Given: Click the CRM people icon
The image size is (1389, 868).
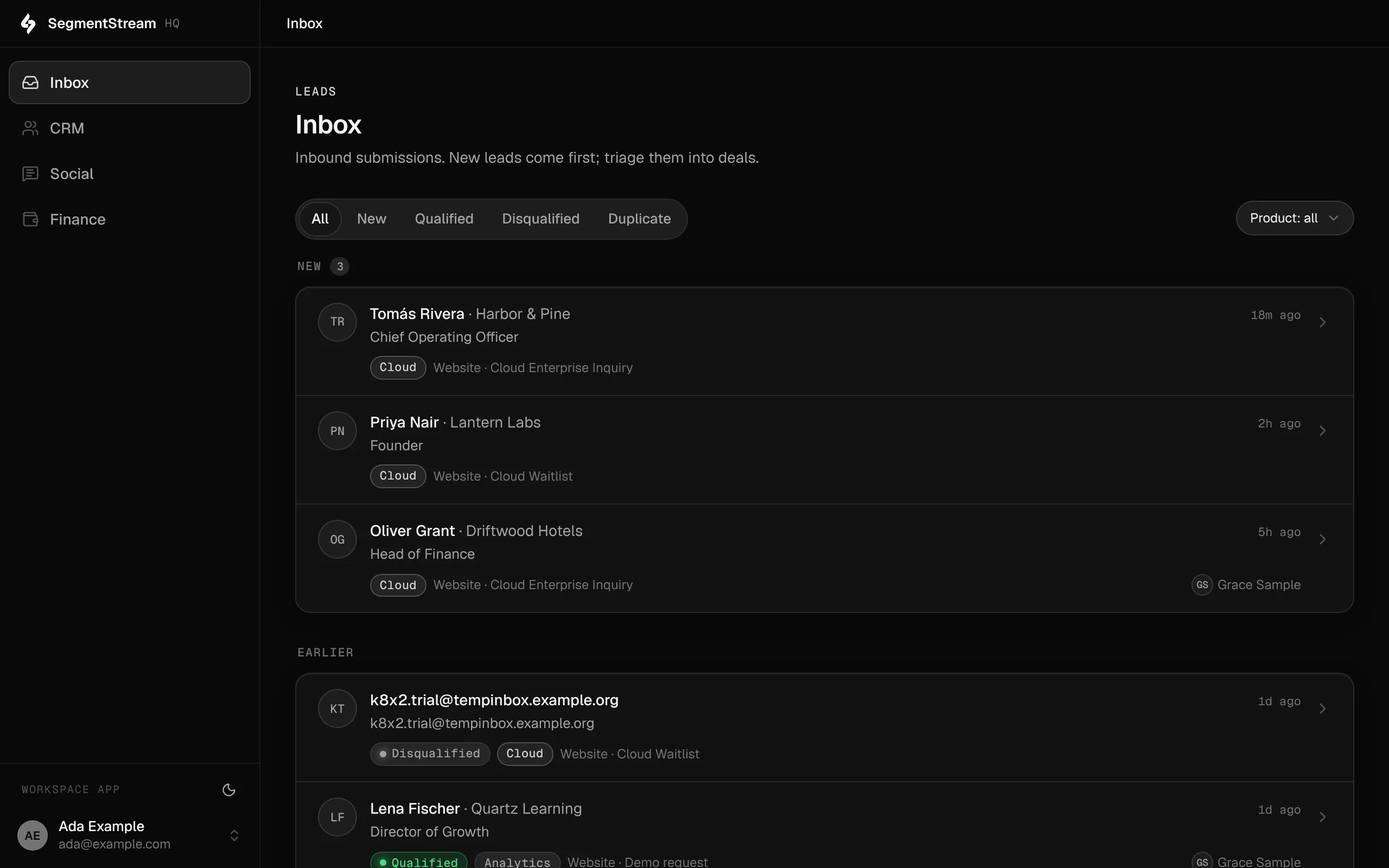Looking at the screenshot, I should click(30, 128).
